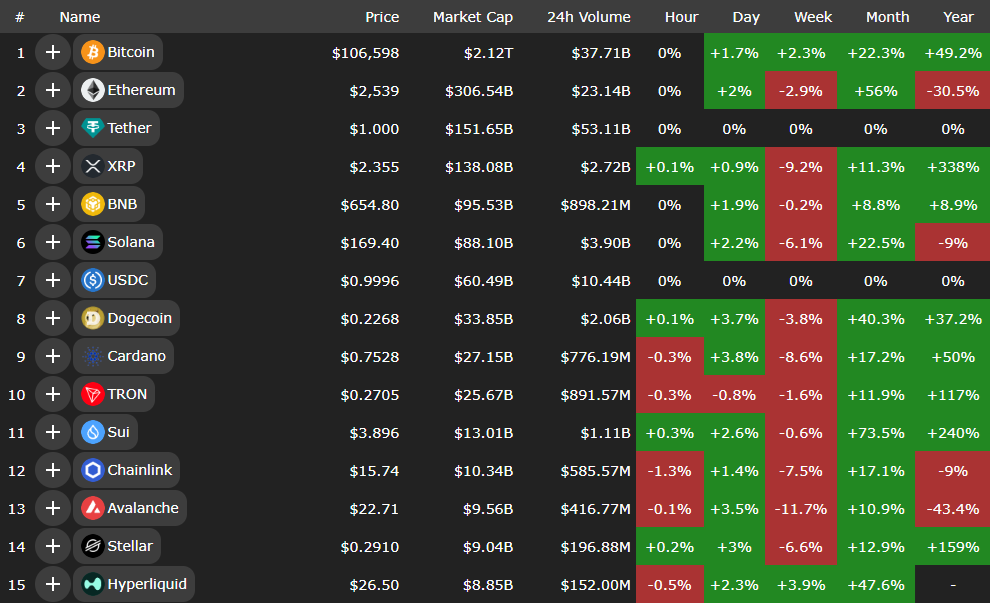Image resolution: width=990 pixels, height=603 pixels.
Task: Click the XRP logo icon
Action: click(93, 166)
